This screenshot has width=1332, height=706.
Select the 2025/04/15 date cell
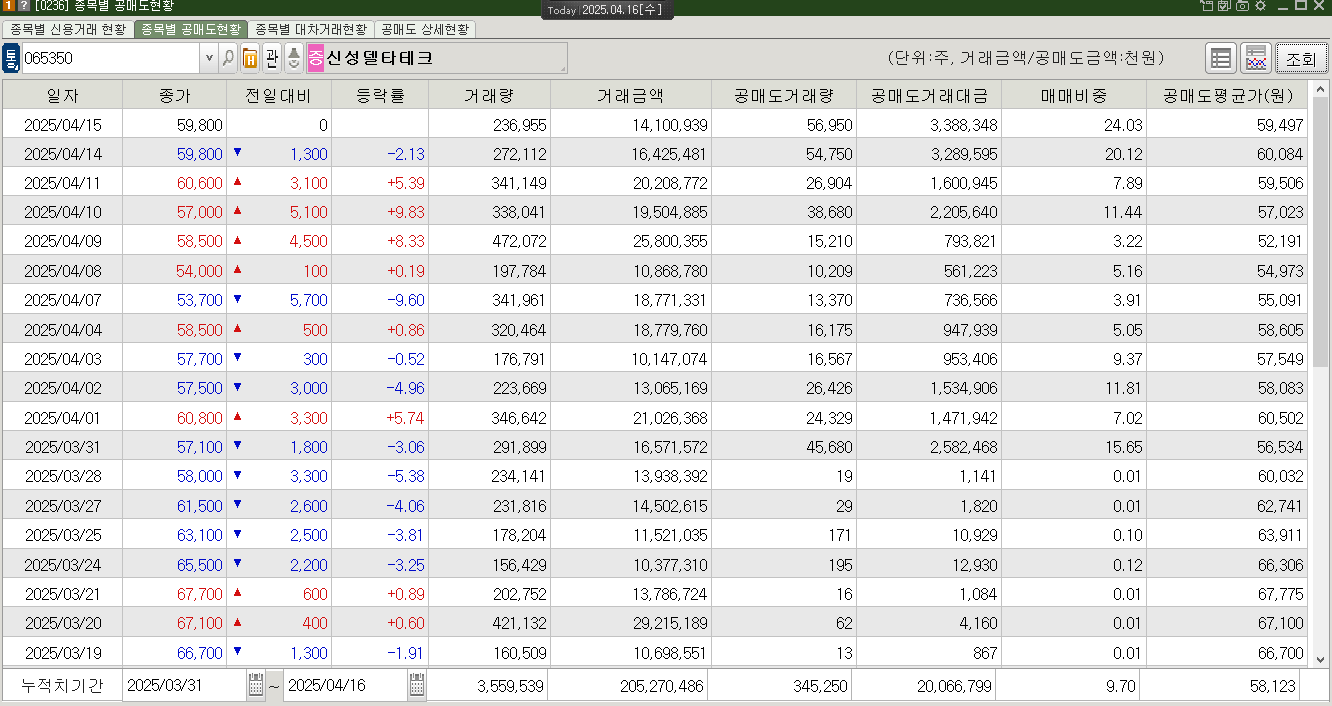coord(63,125)
